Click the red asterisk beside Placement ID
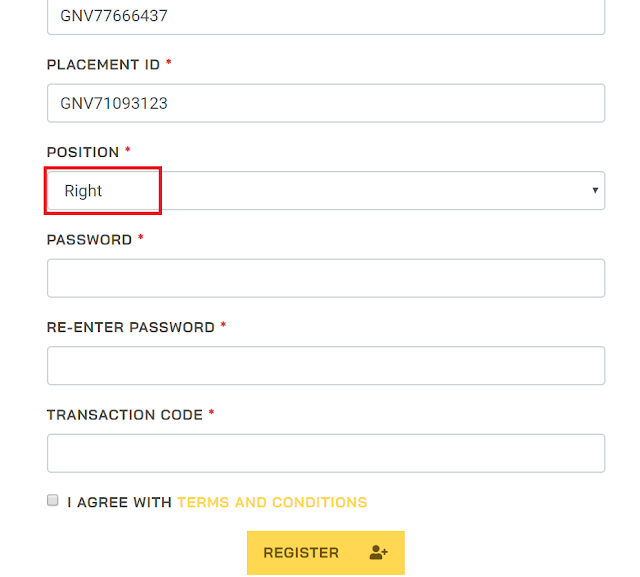This screenshot has width=640, height=577. 169,62
